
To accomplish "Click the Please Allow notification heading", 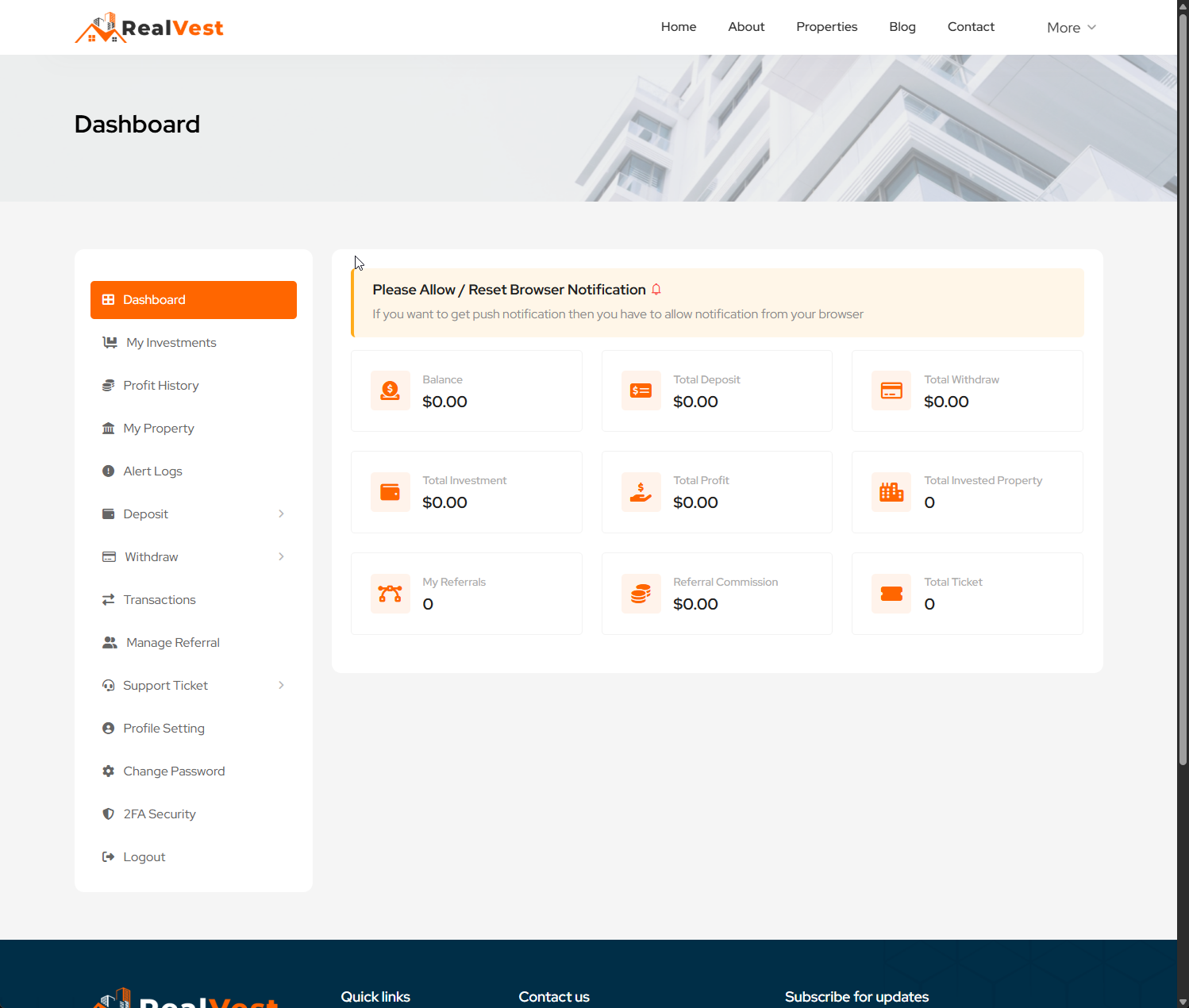I will coord(509,290).
